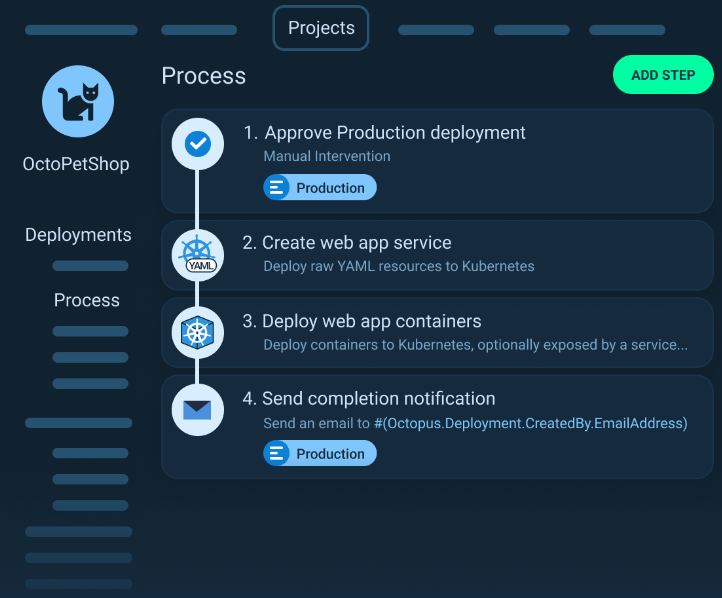722x598 pixels.
Task: Click the checkmark icon for step 1
Action: [198, 144]
